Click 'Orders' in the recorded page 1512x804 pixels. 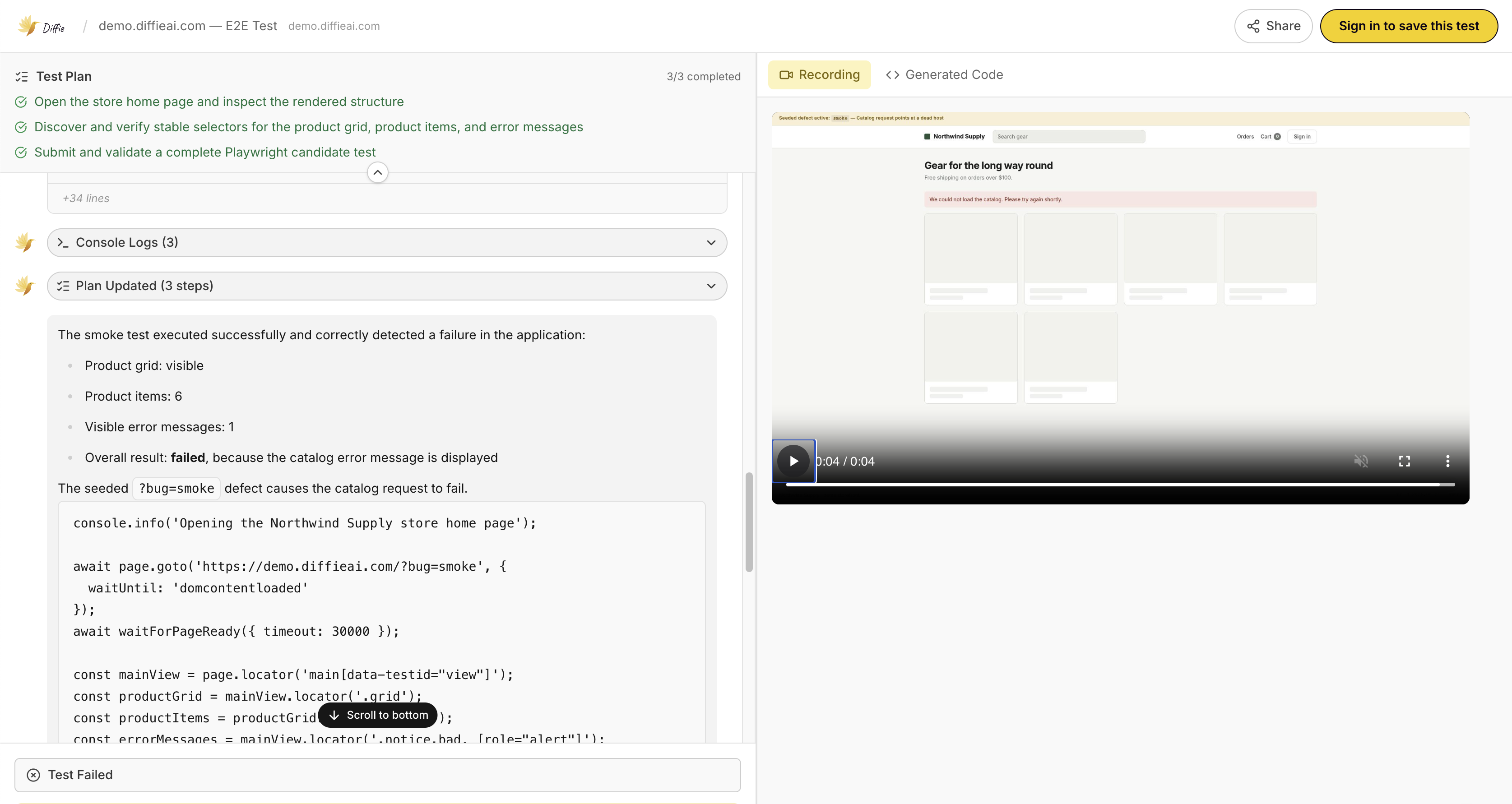point(1245,136)
